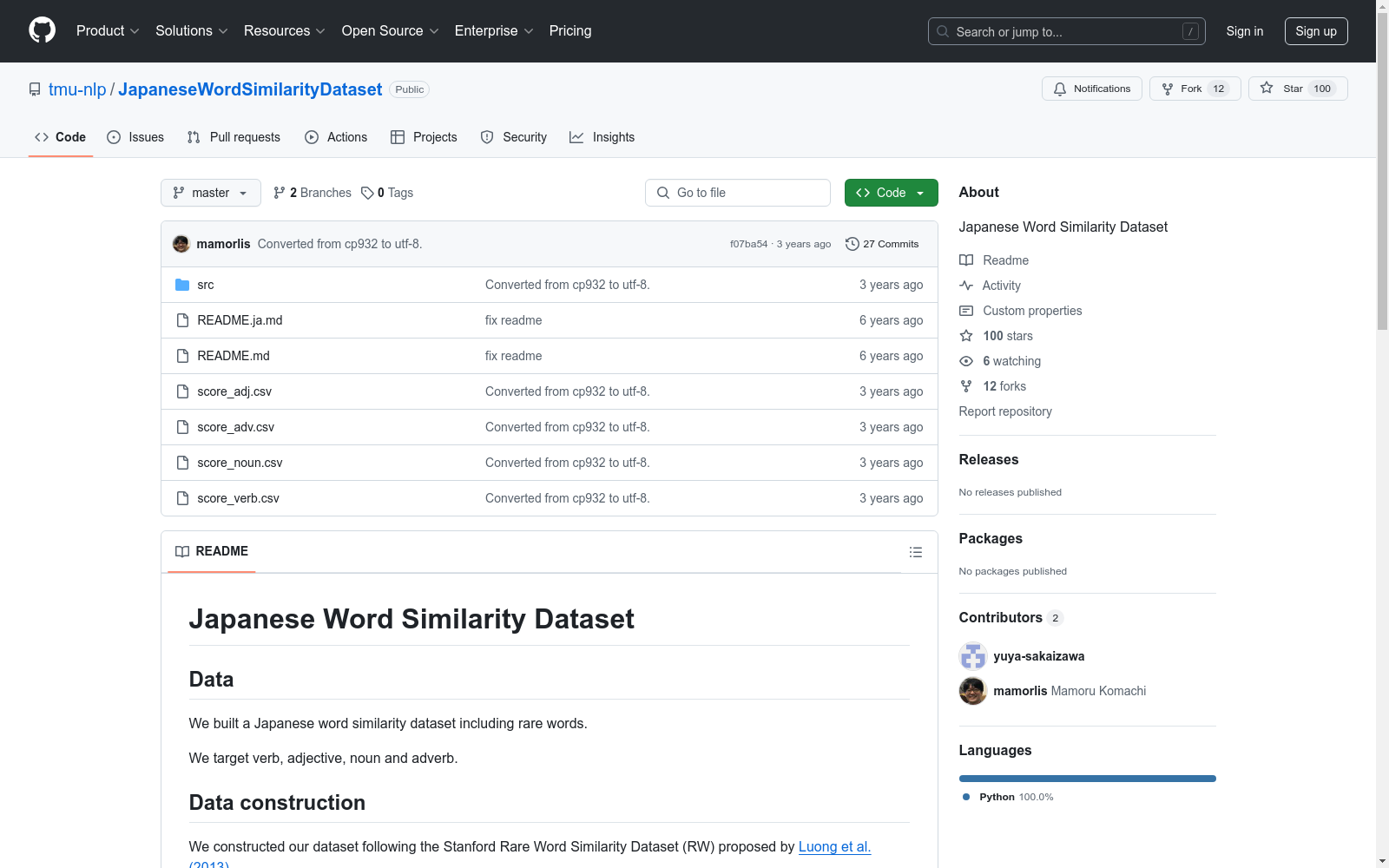Screen dimensions: 1389x868
Task: Open the Packages section heading link
Action: click(991, 539)
